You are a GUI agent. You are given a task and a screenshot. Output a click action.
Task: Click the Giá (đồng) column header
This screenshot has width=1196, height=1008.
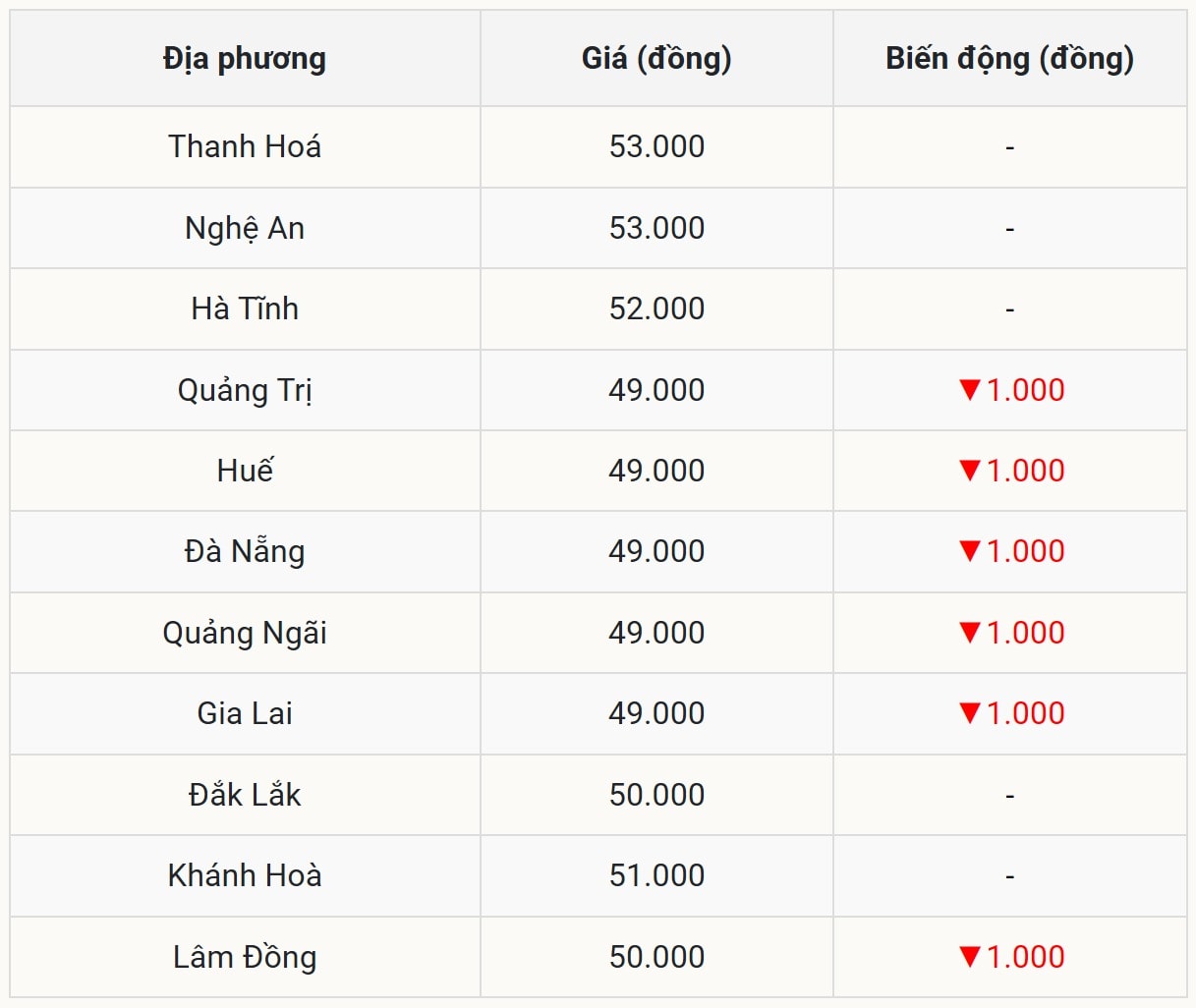[656, 59]
